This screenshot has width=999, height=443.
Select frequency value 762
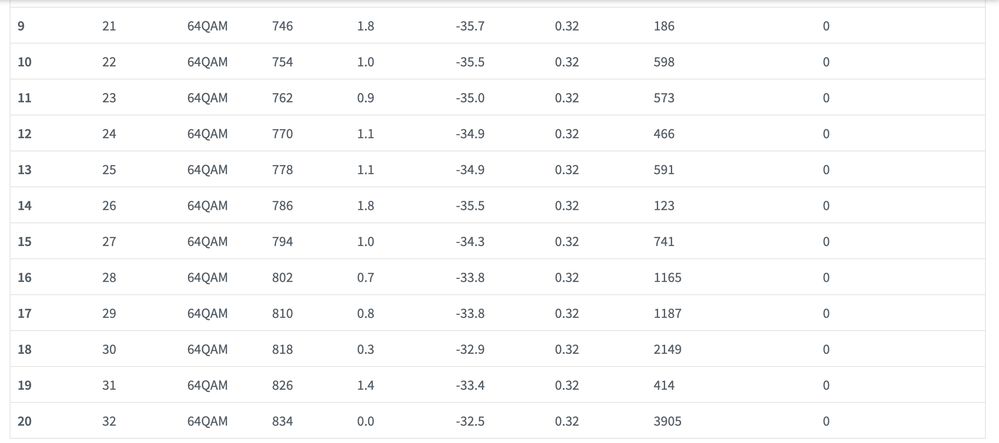pos(282,98)
